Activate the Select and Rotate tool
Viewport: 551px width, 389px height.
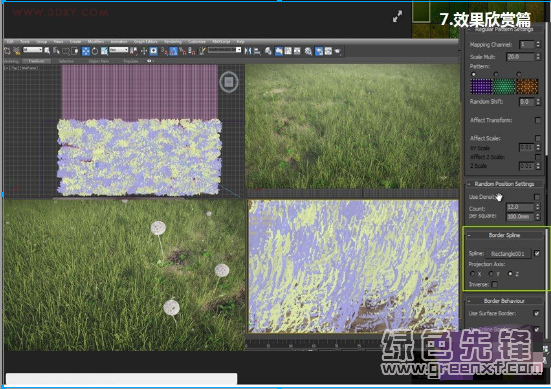[95, 51]
